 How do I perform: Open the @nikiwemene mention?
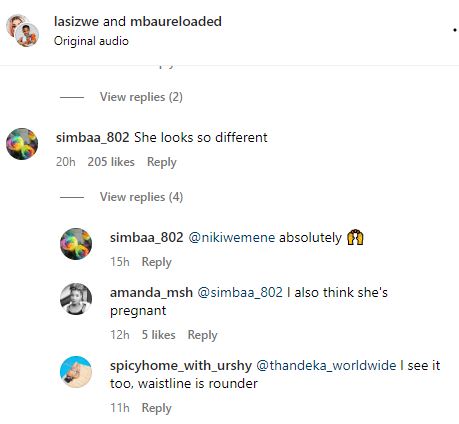click(x=232, y=238)
